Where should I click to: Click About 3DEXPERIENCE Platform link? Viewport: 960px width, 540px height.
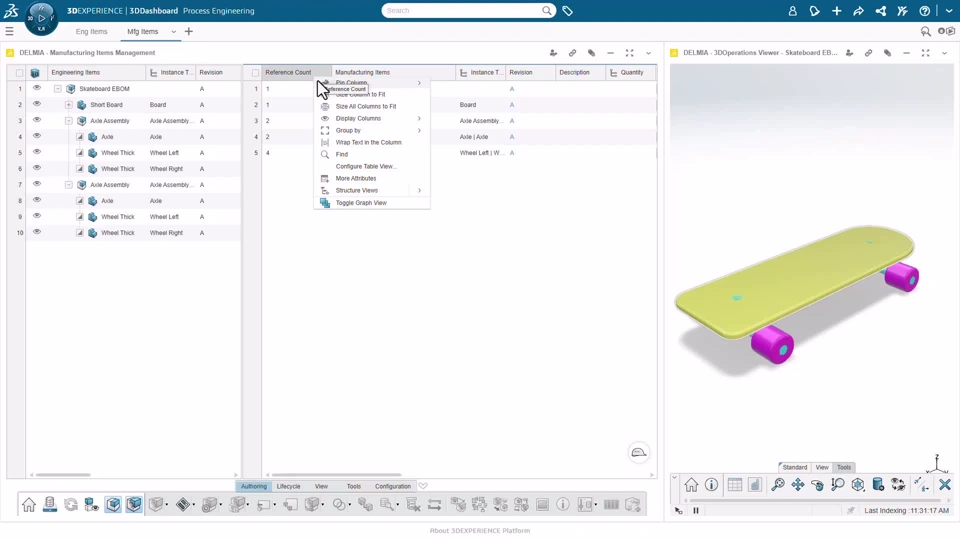[479, 531]
